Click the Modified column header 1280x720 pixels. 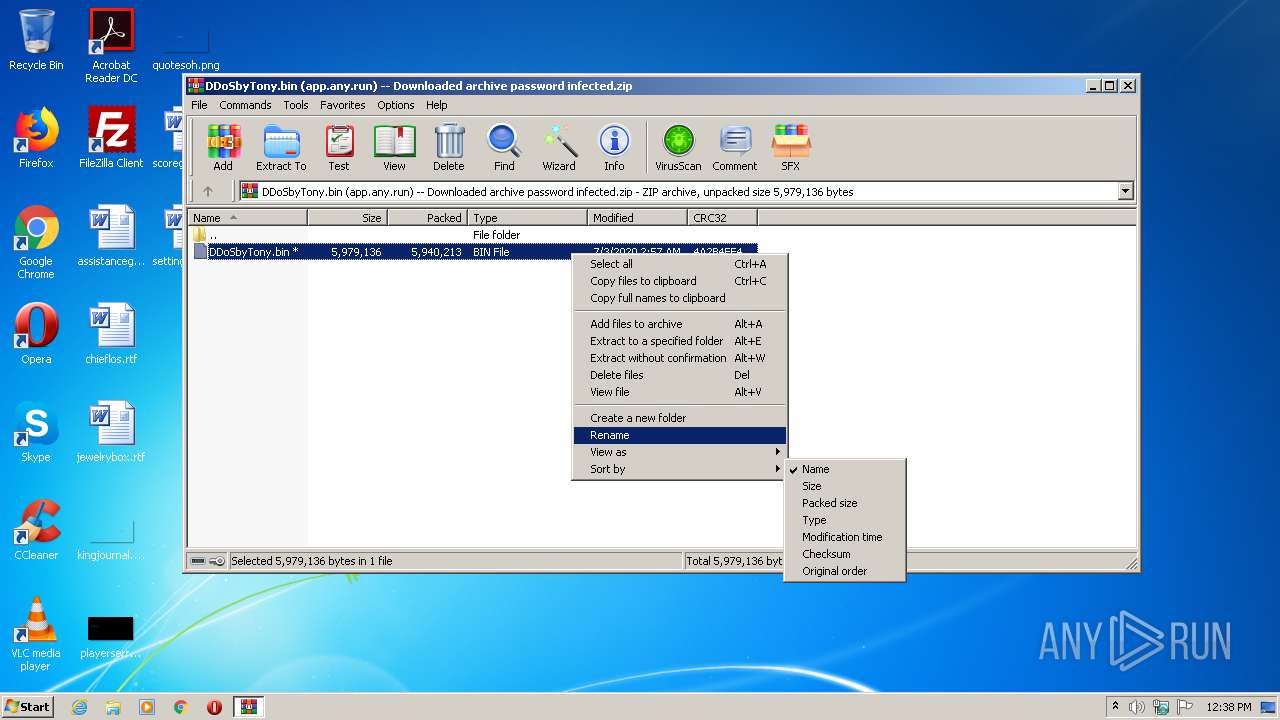click(x=637, y=217)
